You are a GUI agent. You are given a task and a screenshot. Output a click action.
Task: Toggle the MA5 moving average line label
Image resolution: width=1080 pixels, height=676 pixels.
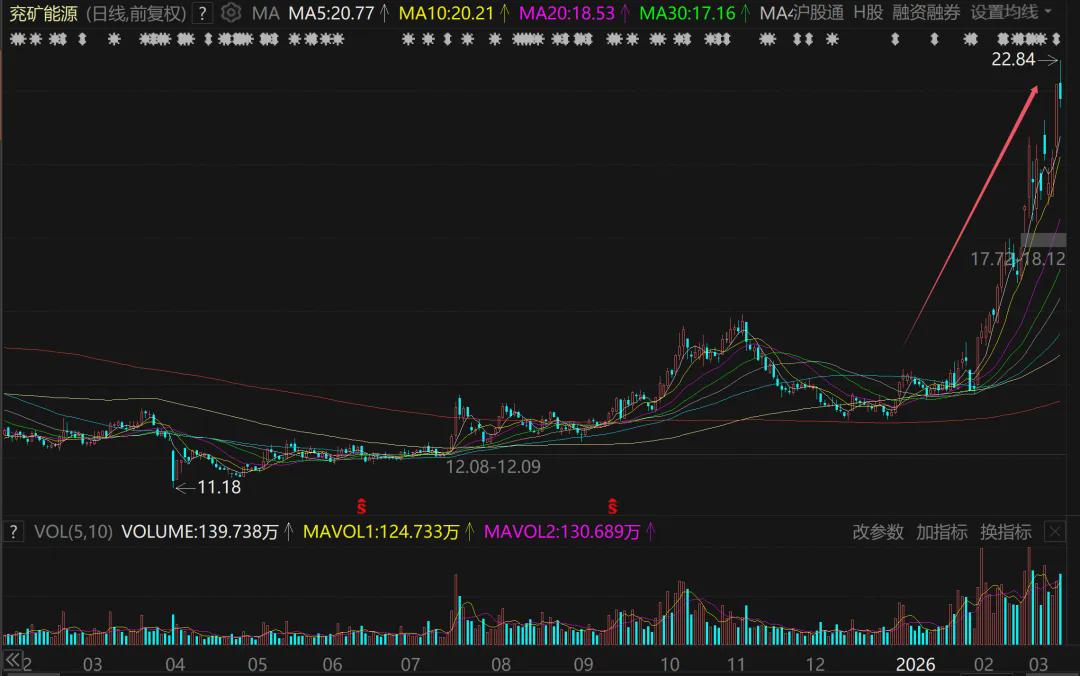pyautogui.click(x=331, y=13)
